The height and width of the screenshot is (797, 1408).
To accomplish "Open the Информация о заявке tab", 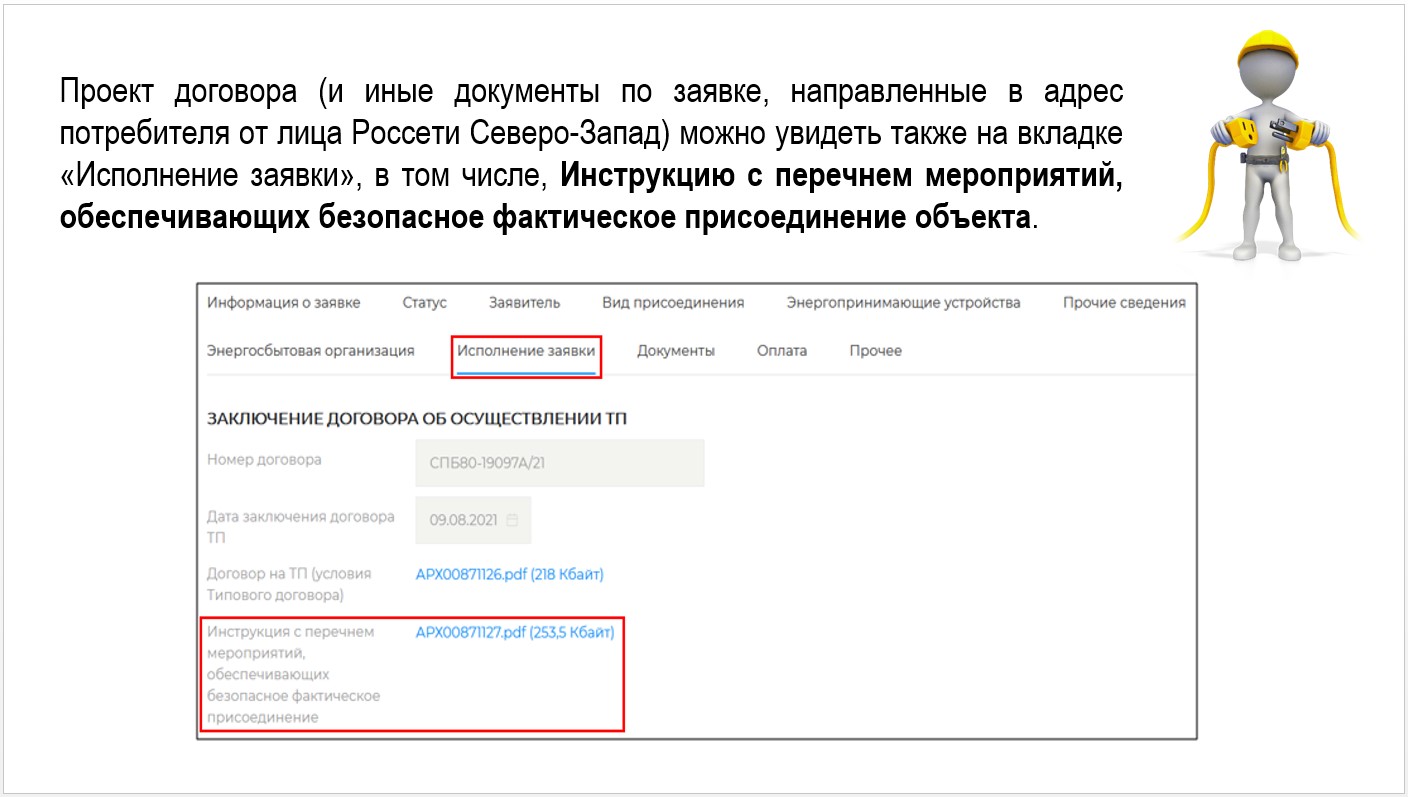I will click(x=283, y=303).
